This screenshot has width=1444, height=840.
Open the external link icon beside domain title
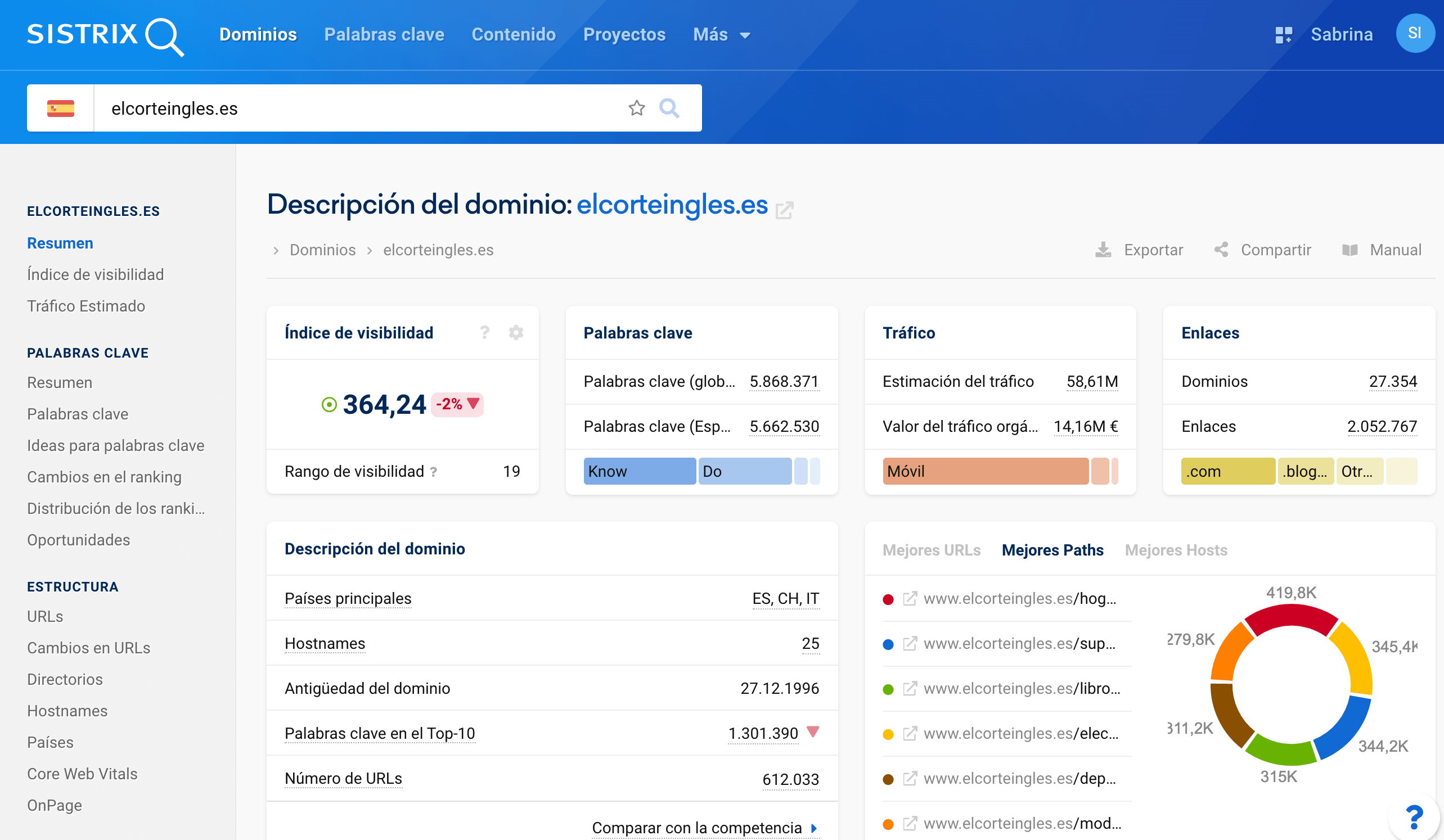(x=784, y=210)
